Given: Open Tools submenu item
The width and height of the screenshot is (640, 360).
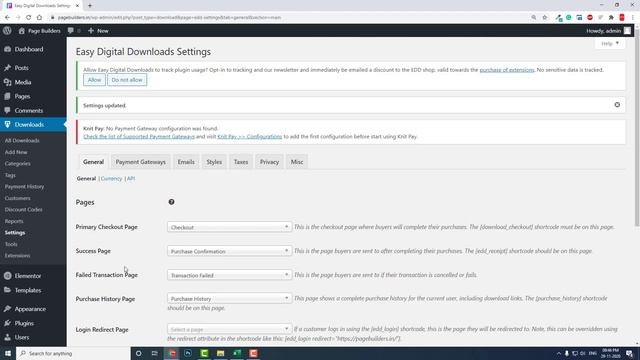Looking at the screenshot, I should coord(11,244).
